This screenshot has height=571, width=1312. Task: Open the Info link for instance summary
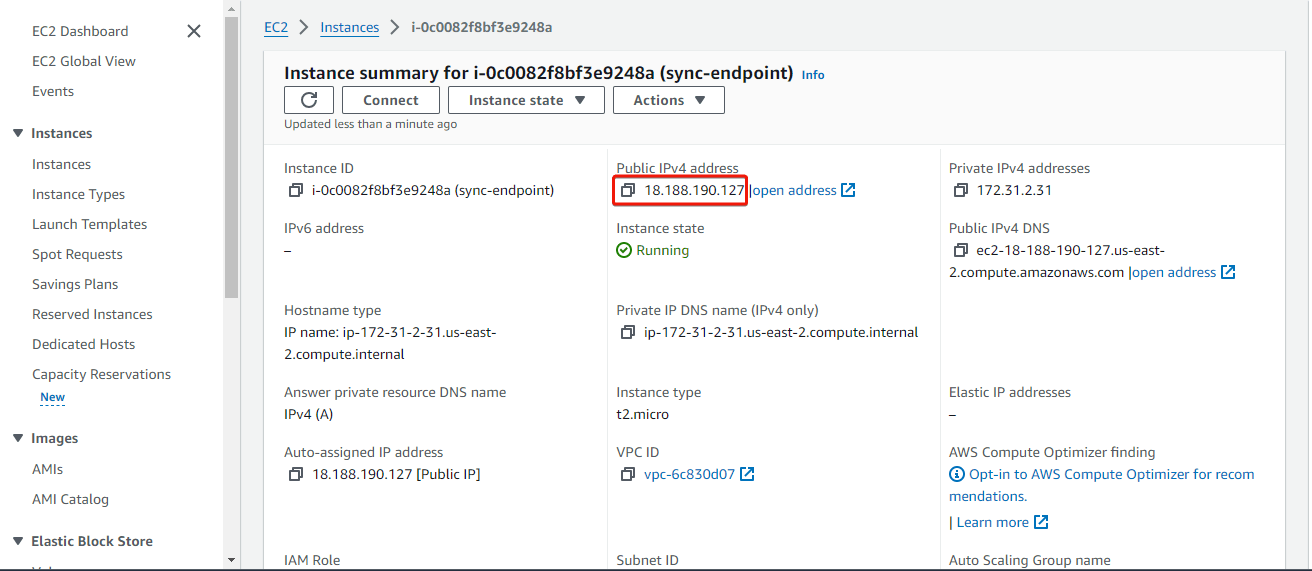[813, 75]
